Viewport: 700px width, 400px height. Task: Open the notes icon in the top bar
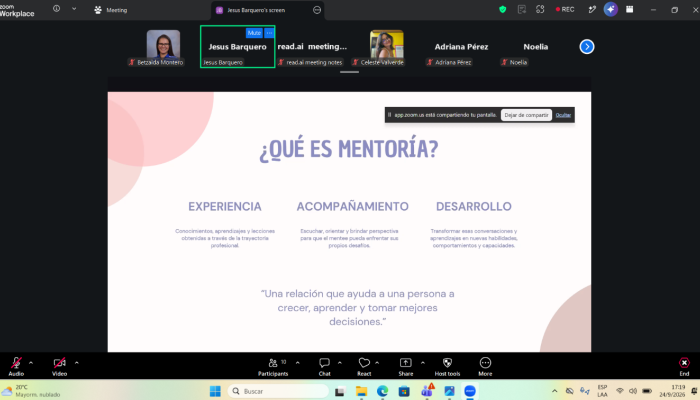[521, 9]
